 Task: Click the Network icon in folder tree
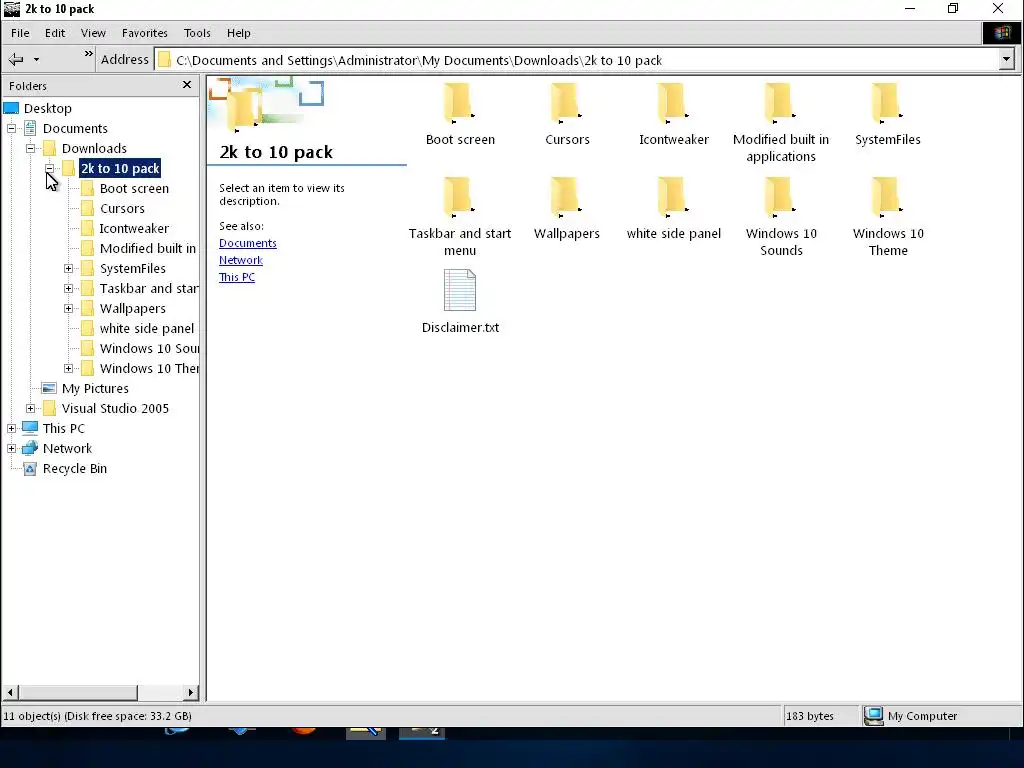pyautogui.click(x=30, y=448)
